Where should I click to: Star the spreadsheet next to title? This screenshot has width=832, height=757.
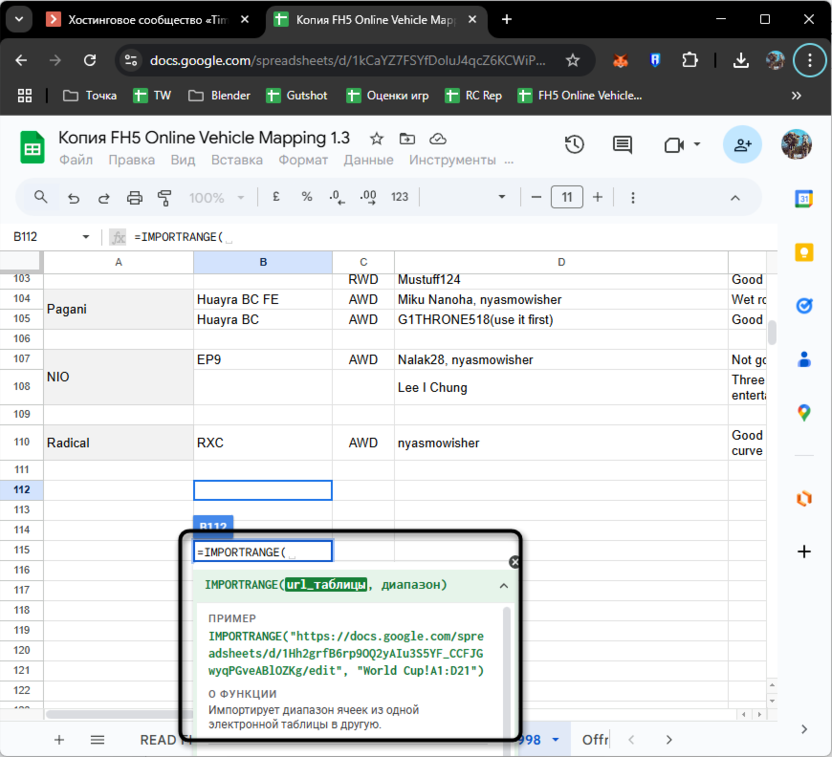pos(376,139)
